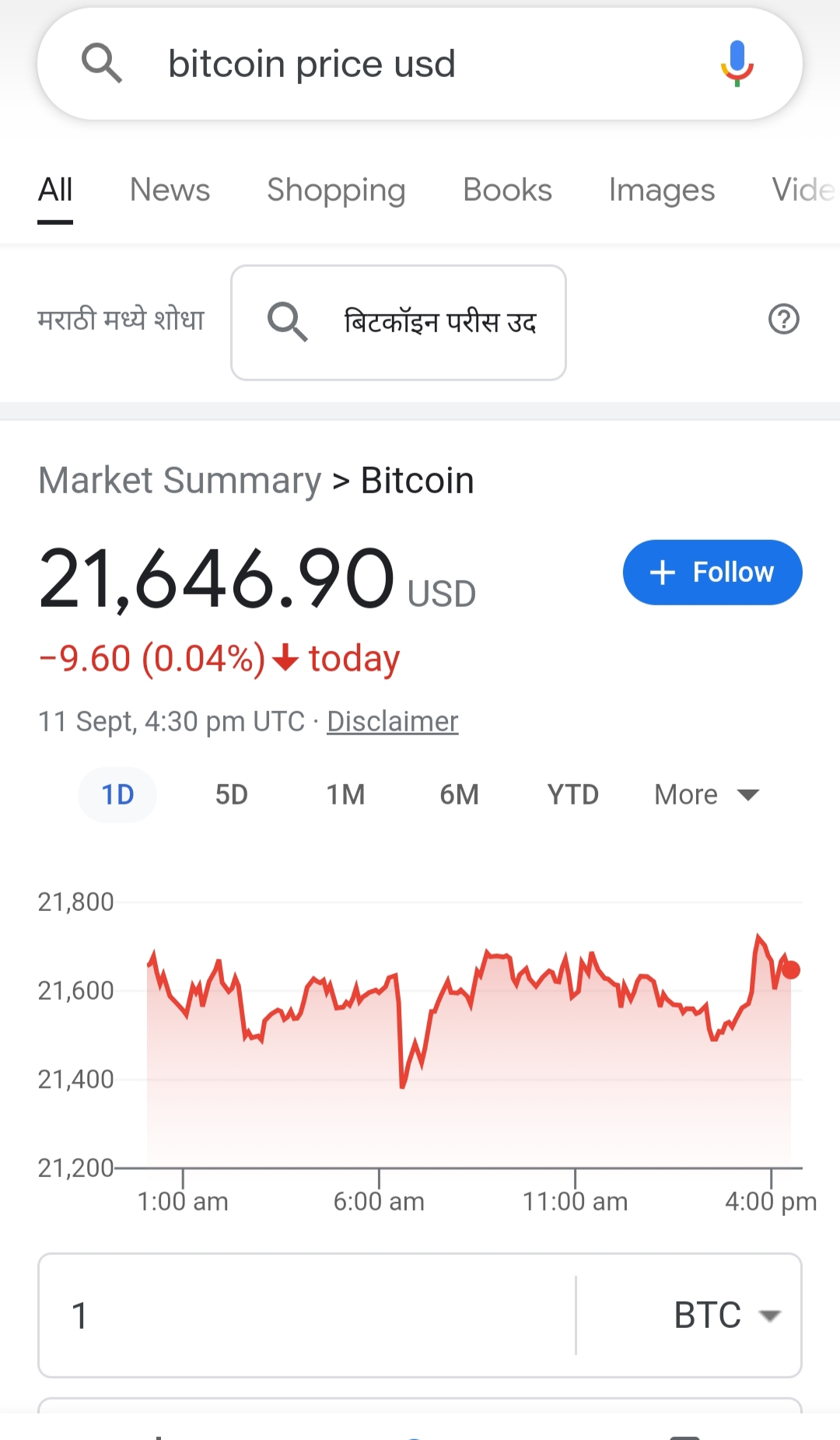The image size is (840, 1440).
Task: Expand the More time ranges dropdown
Action: coord(706,795)
